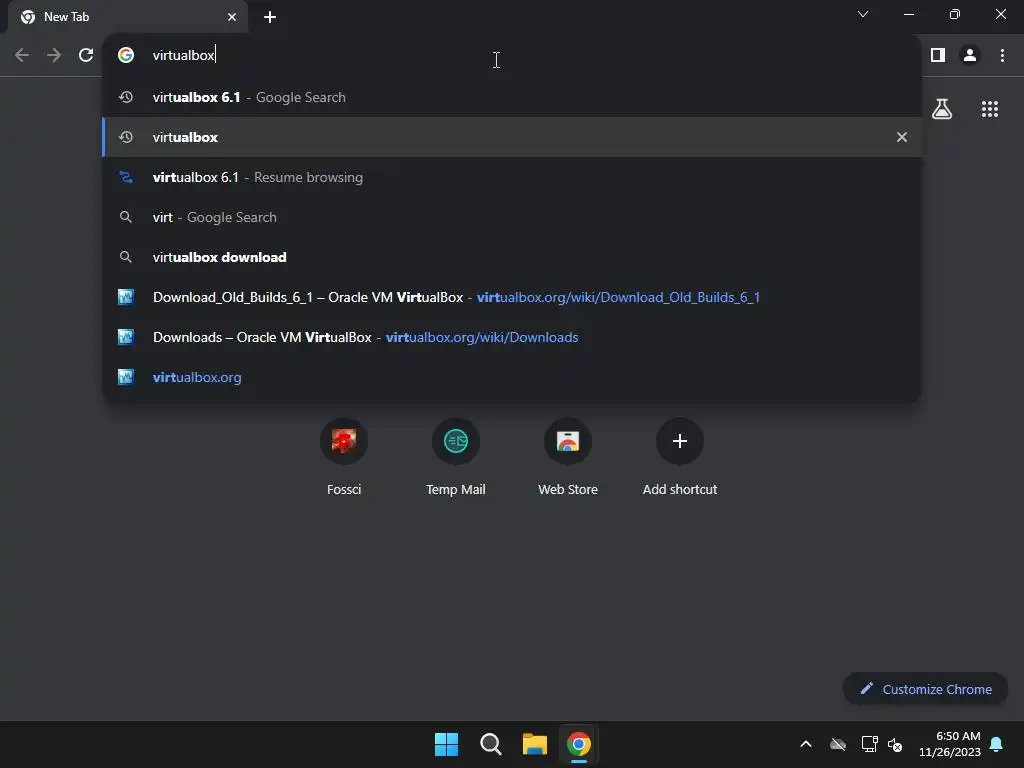Viewport: 1024px width, 768px height.
Task: Open the Fossci shortcut tile
Action: (x=344, y=456)
